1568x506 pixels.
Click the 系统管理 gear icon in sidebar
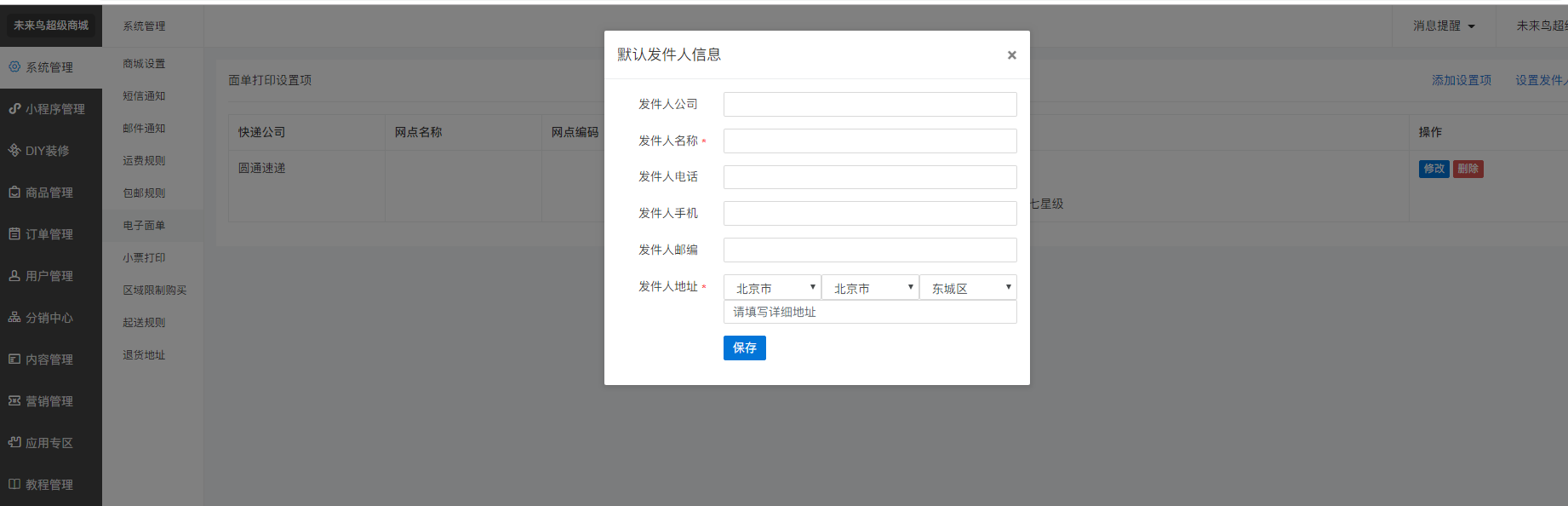[14, 66]
